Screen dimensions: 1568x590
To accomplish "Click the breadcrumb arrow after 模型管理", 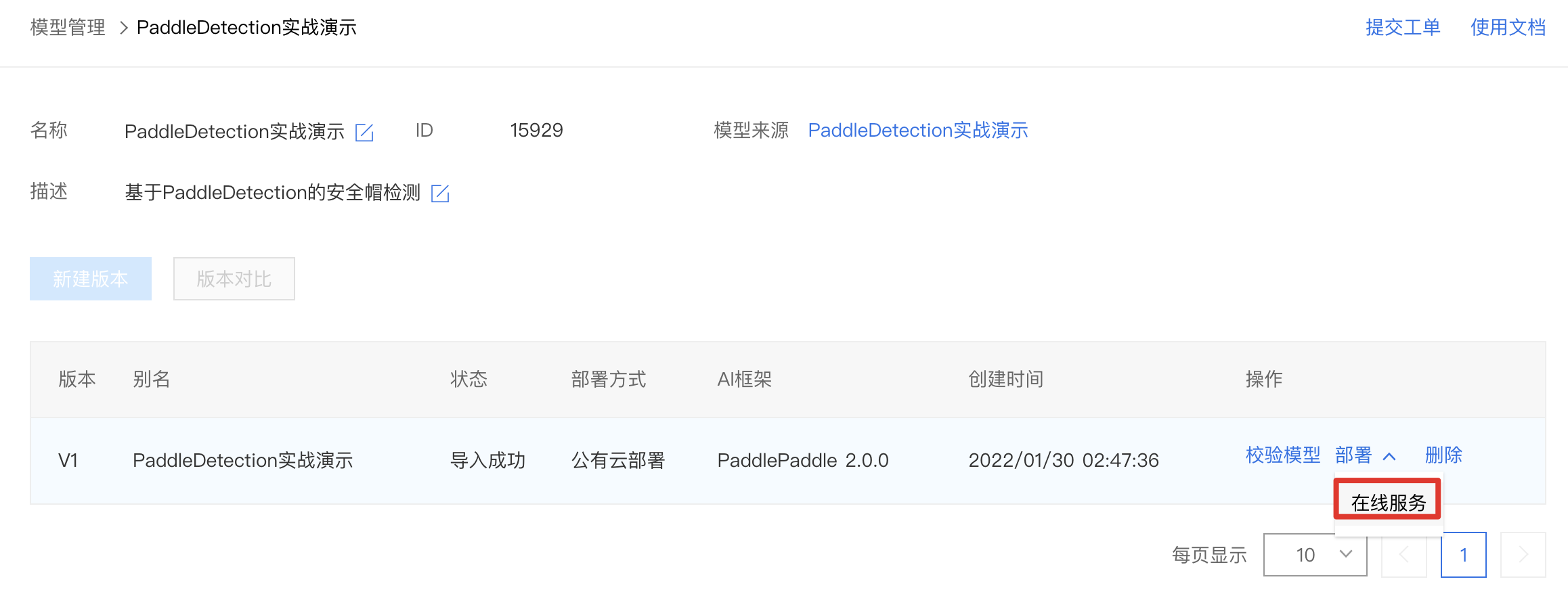I will 123,28.
